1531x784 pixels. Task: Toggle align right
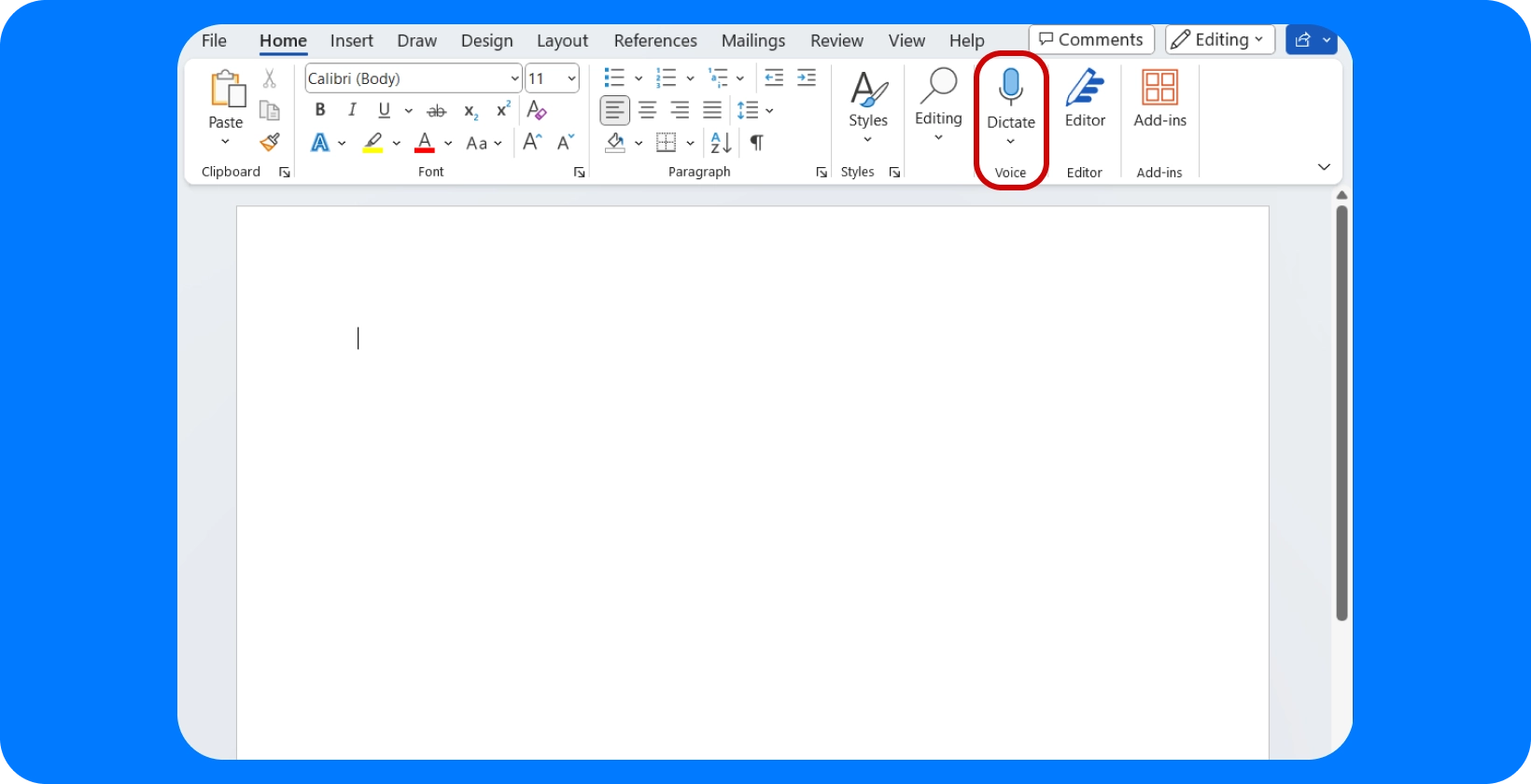tap(680, 110)
